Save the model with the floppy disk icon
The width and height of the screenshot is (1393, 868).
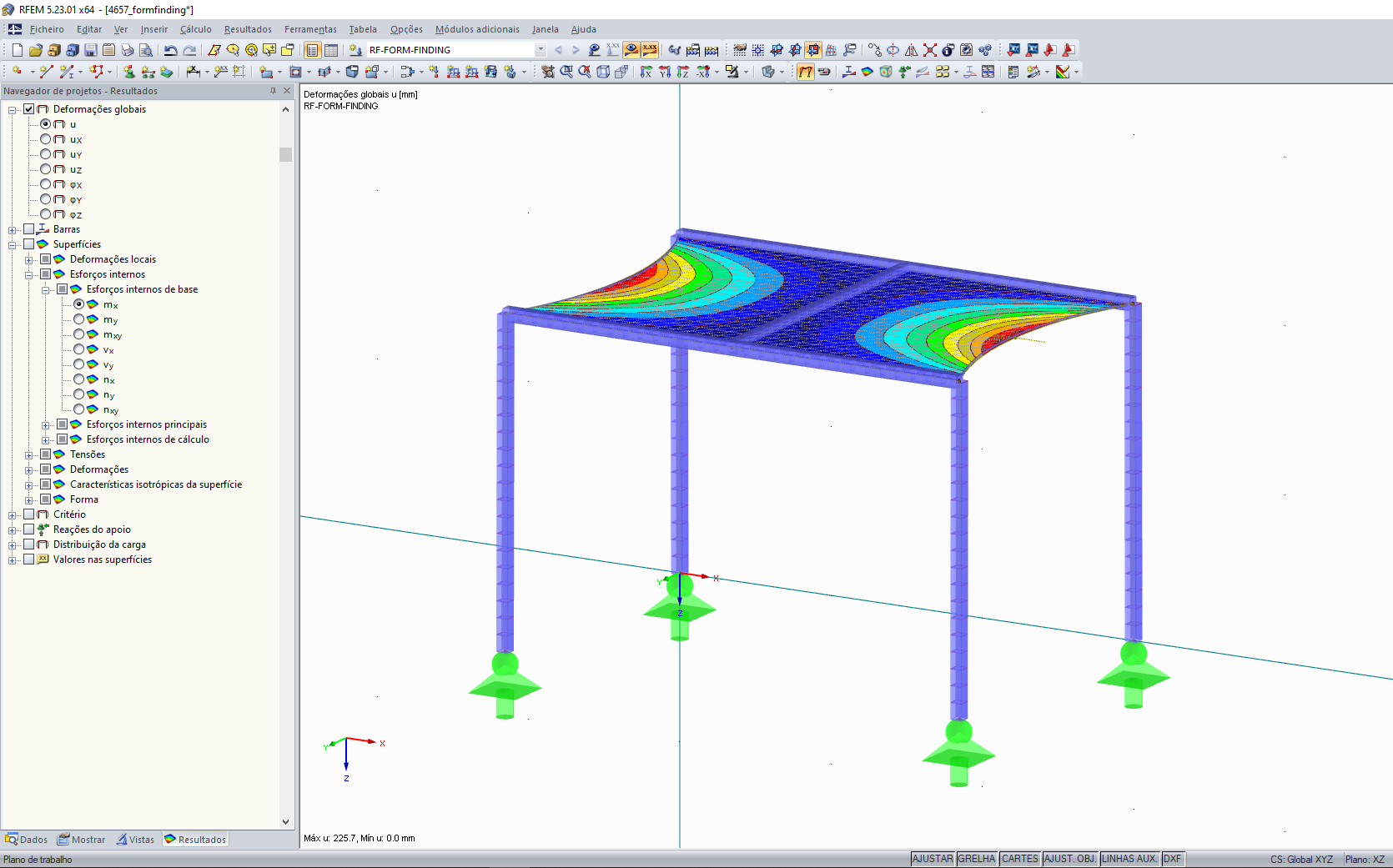90,50
